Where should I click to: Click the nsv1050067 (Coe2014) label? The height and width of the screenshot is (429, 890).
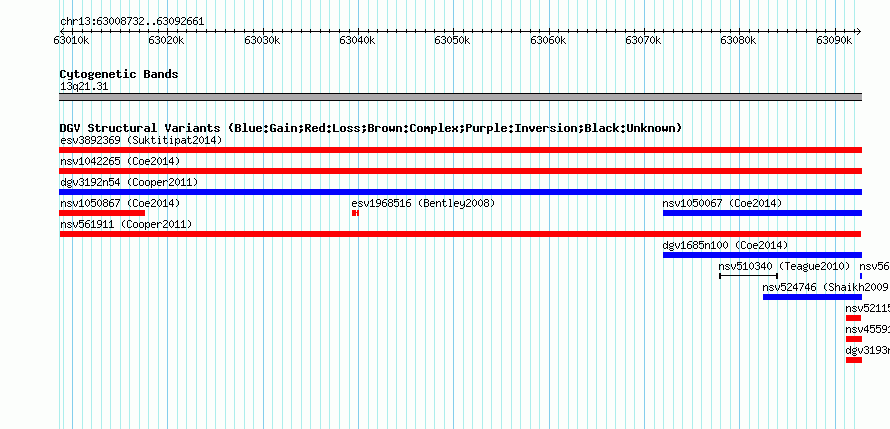(722, 203)
